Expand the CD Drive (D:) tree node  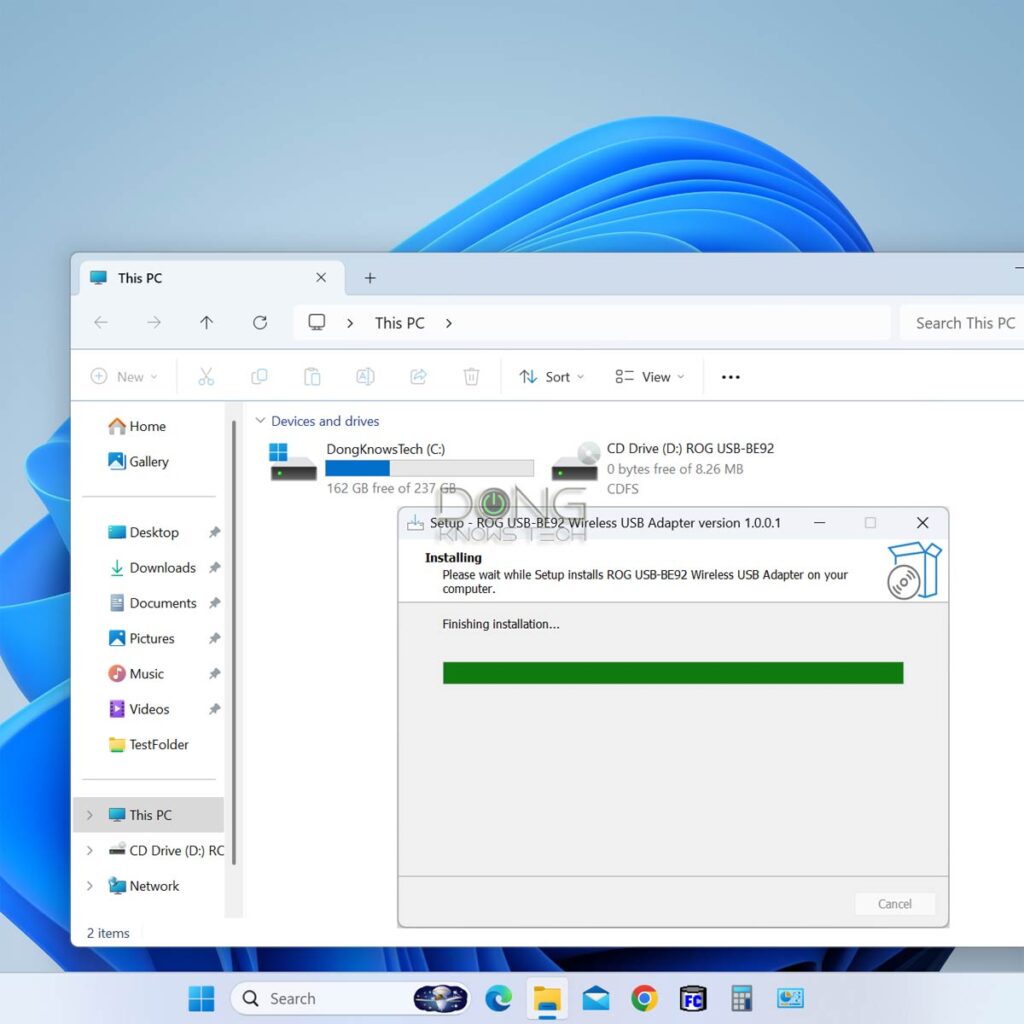[89, 850]
